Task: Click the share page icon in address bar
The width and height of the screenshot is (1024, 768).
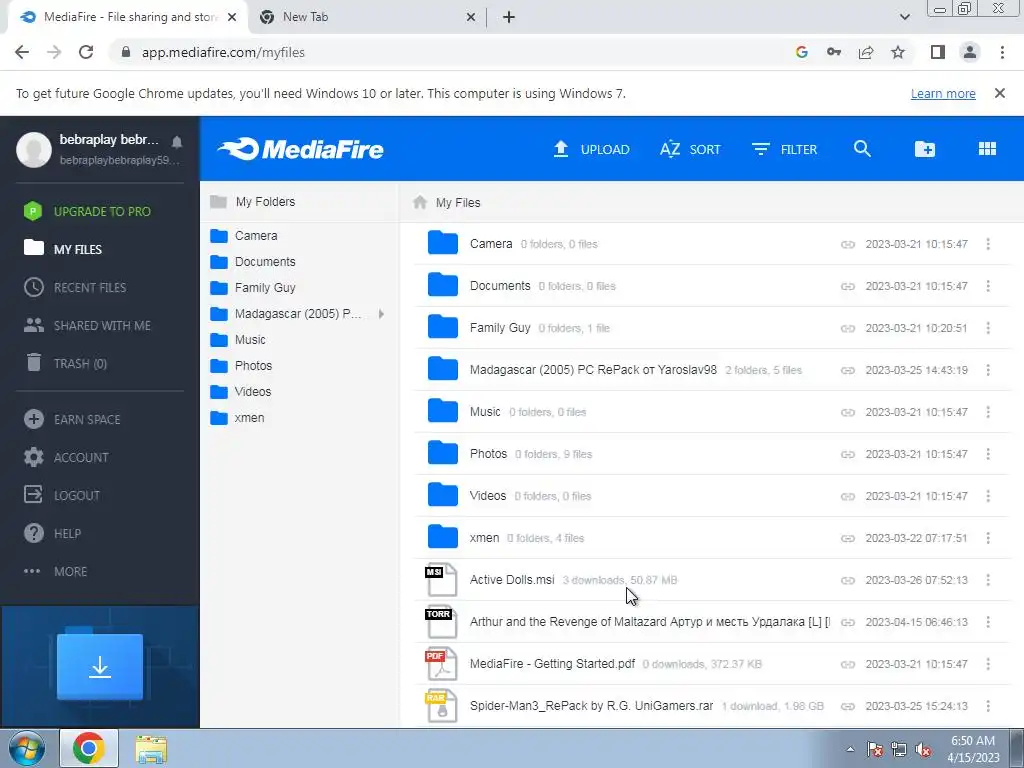Action: tap(866, 52)
